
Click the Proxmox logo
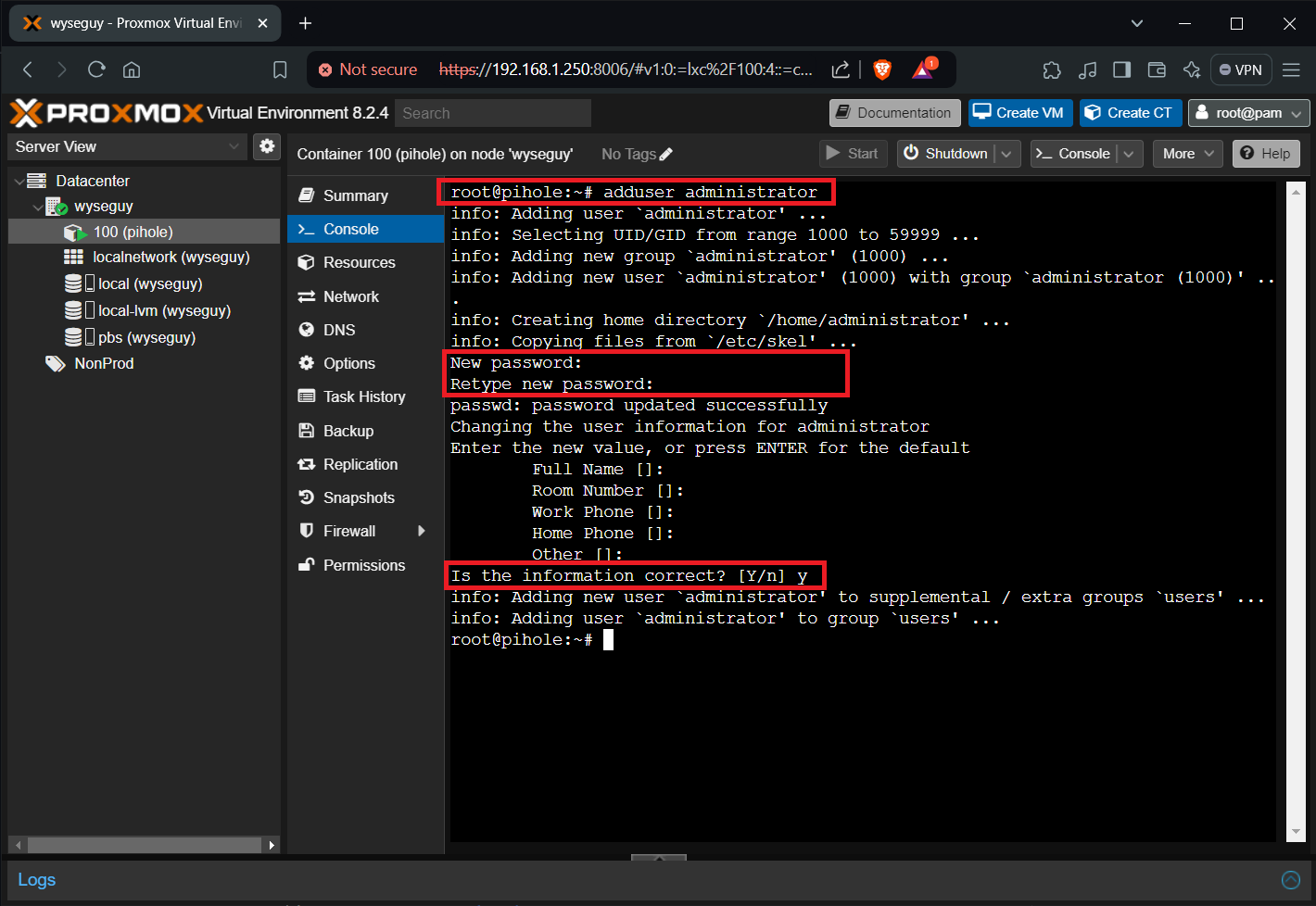point(107,113)
